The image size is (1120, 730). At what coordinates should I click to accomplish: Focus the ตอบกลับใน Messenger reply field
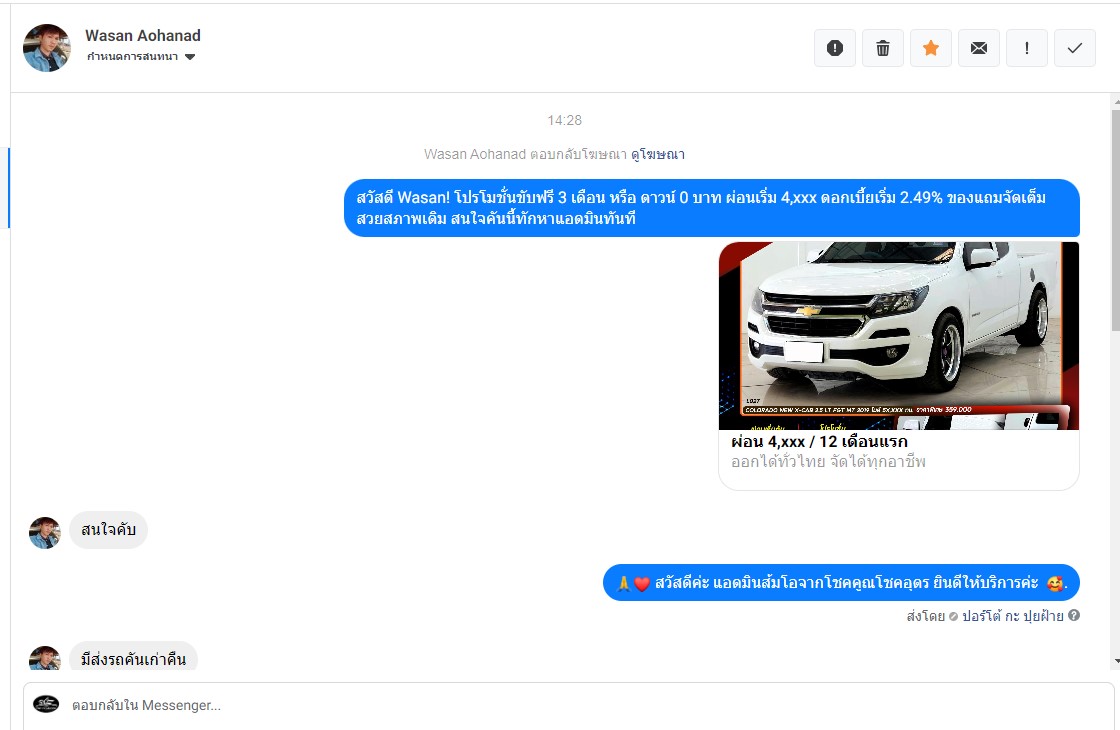click(x=569, y=706)
